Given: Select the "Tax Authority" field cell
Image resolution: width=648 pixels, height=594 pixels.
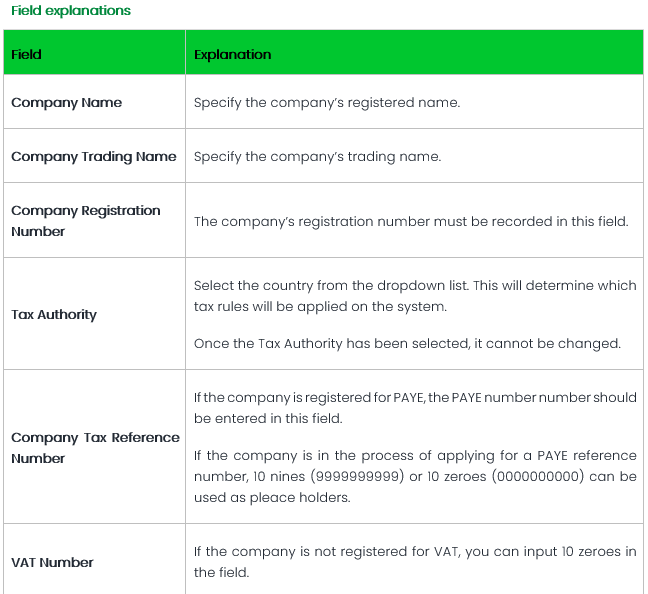Looking at the screenshot, I should pyautogui.click(x=54, y=314).
